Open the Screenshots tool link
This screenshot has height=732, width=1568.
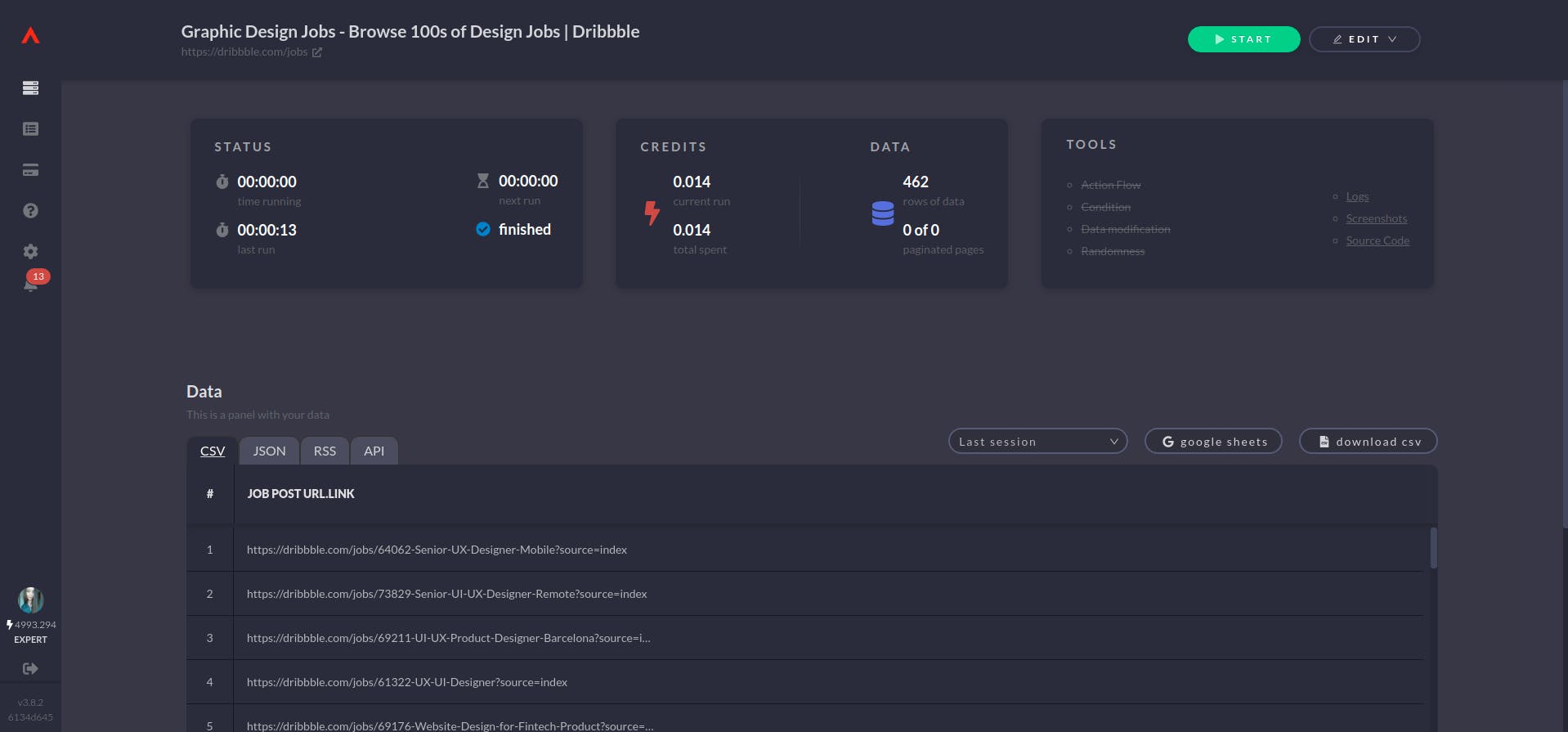pyautogui.click(x=1377, y=218)
